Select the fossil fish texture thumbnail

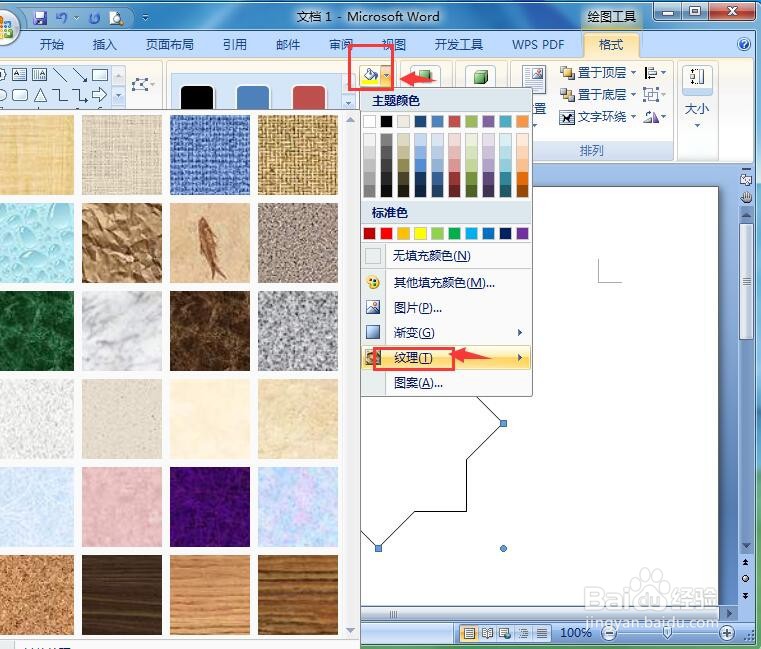click(x=210, y=243)
